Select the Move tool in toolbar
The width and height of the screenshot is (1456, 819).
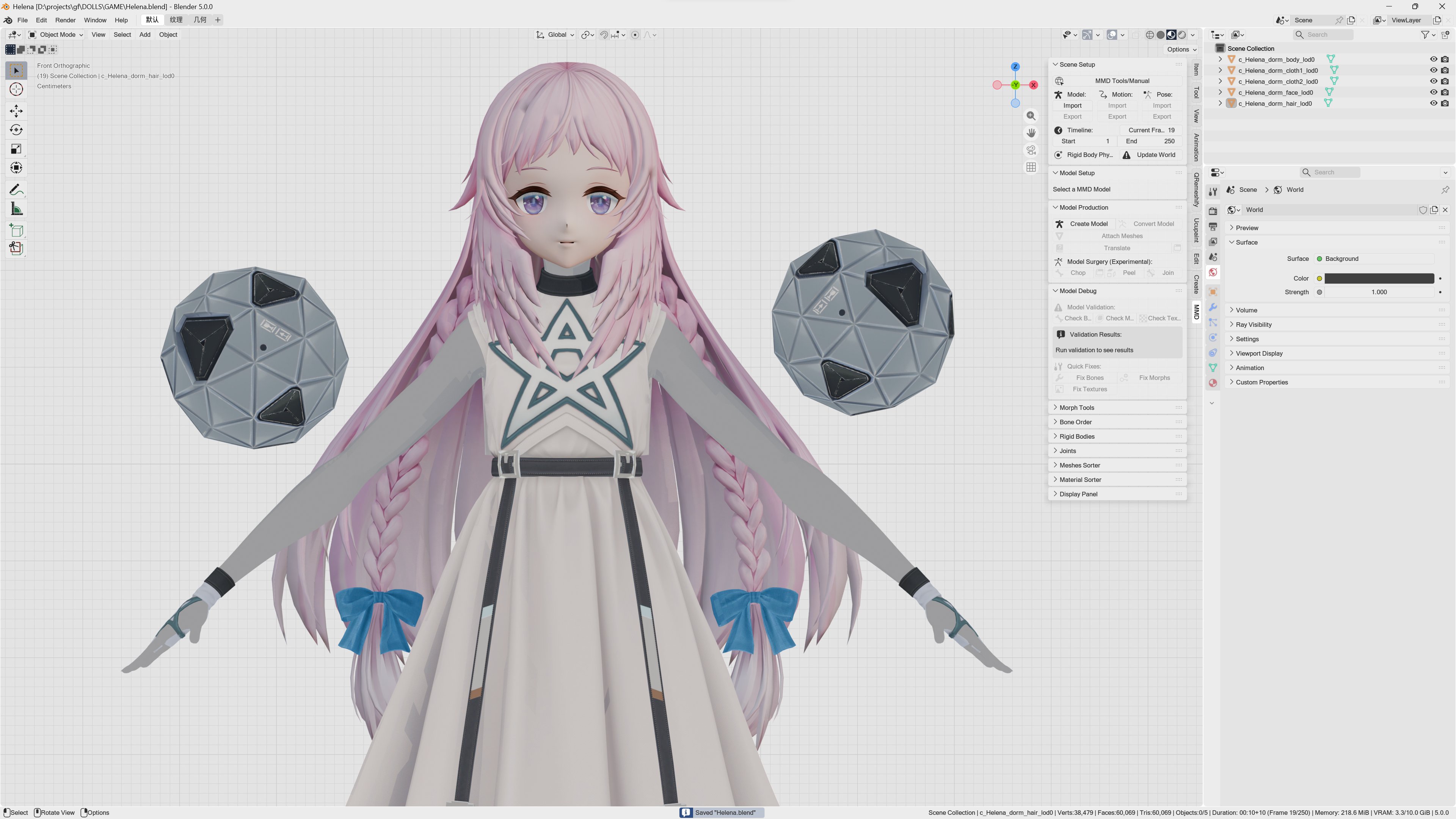(16, 111)
